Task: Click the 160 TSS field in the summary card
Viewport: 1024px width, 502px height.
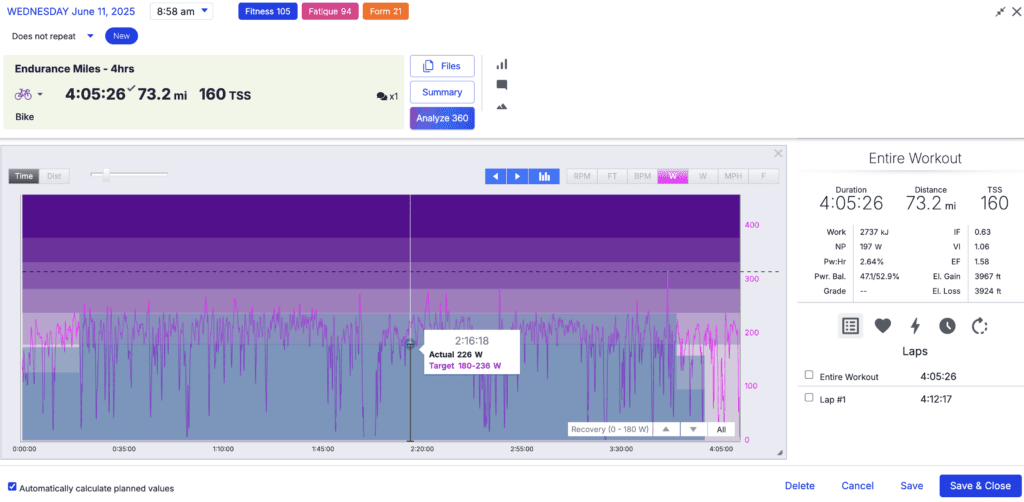Action: (x=225, y=95)
